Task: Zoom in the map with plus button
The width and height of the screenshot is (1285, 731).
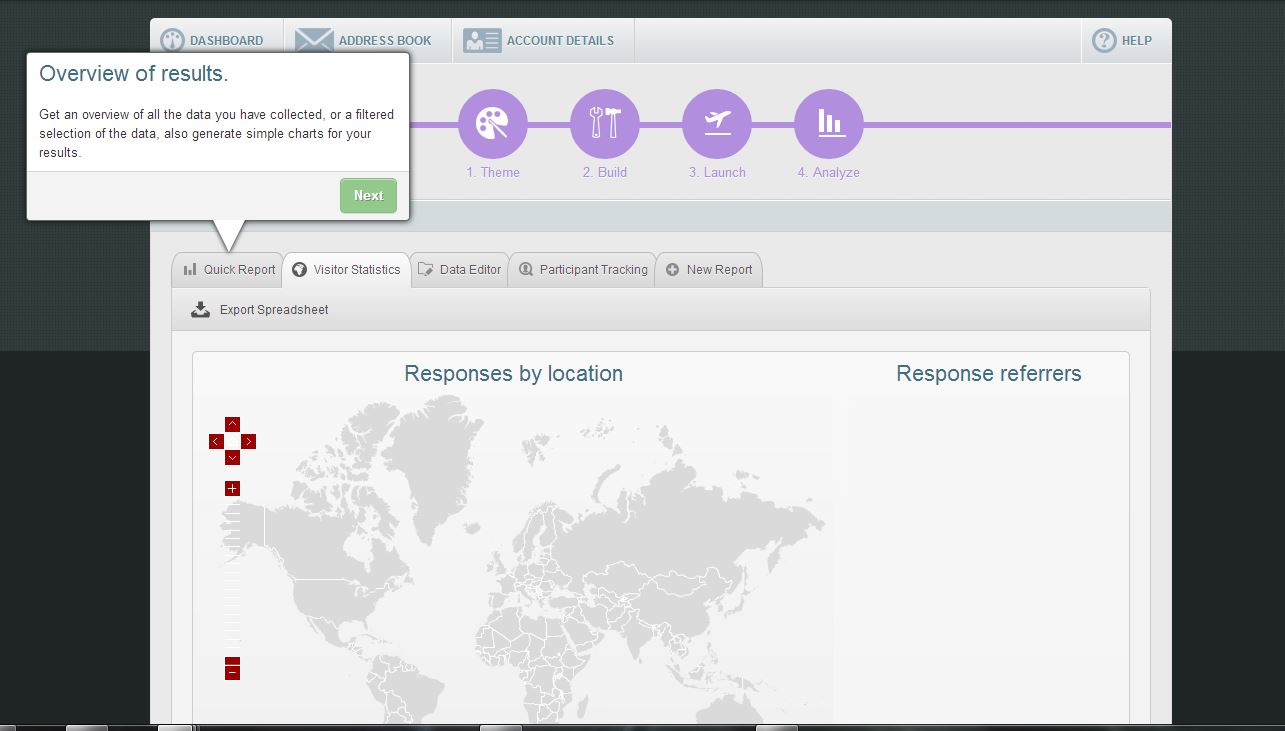Action: (232, 489)
